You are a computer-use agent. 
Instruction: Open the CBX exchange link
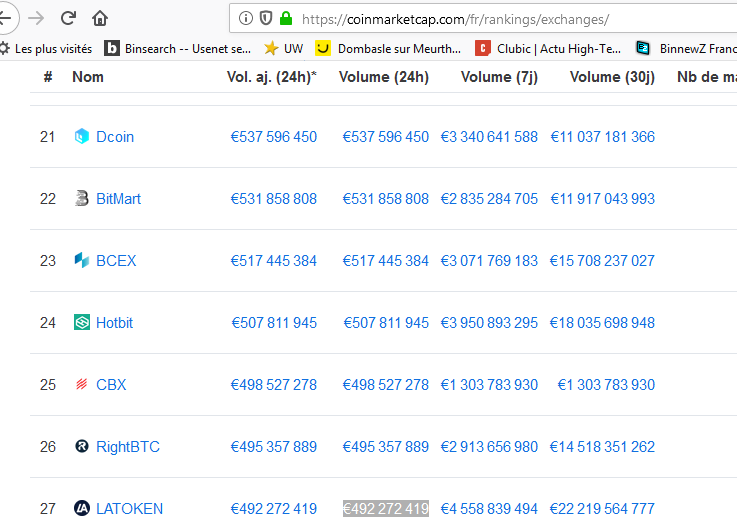pyautogui.click(x=111, y=385)
